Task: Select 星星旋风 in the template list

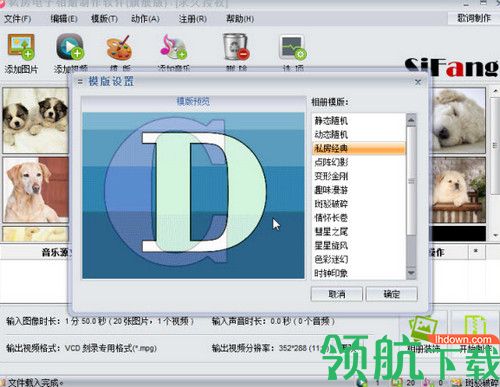Action: click(x=359, y=246)
